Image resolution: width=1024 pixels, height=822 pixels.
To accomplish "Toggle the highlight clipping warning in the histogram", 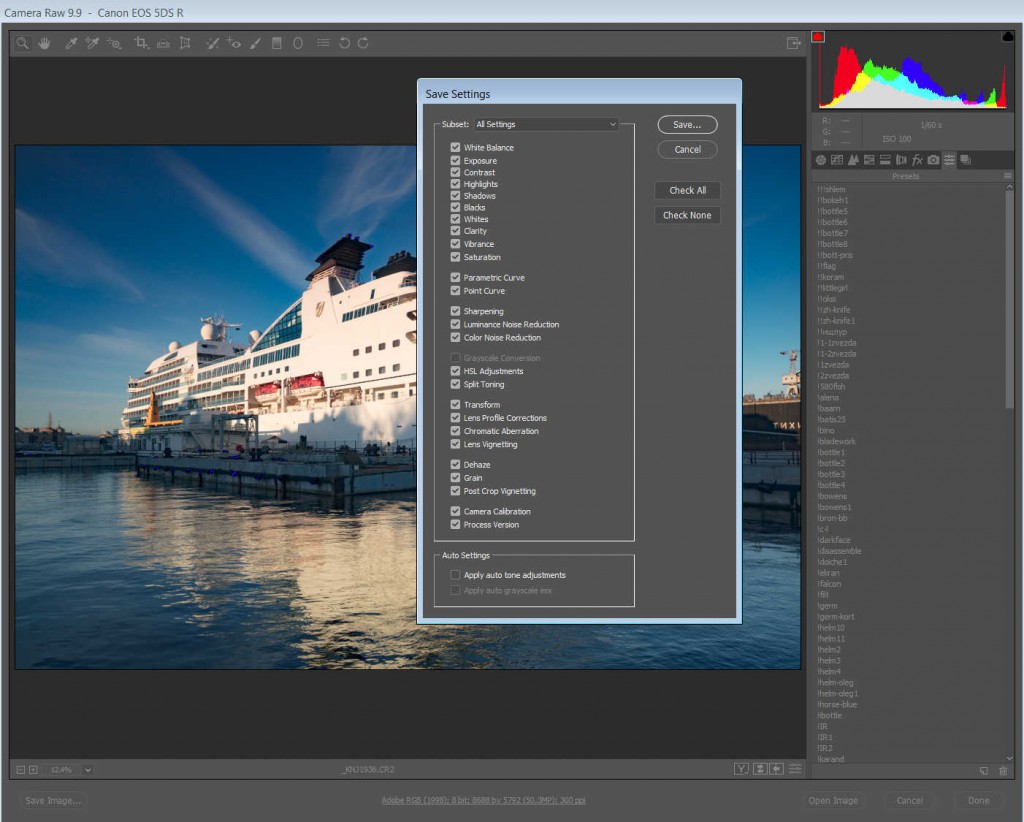I will 1007,37.
